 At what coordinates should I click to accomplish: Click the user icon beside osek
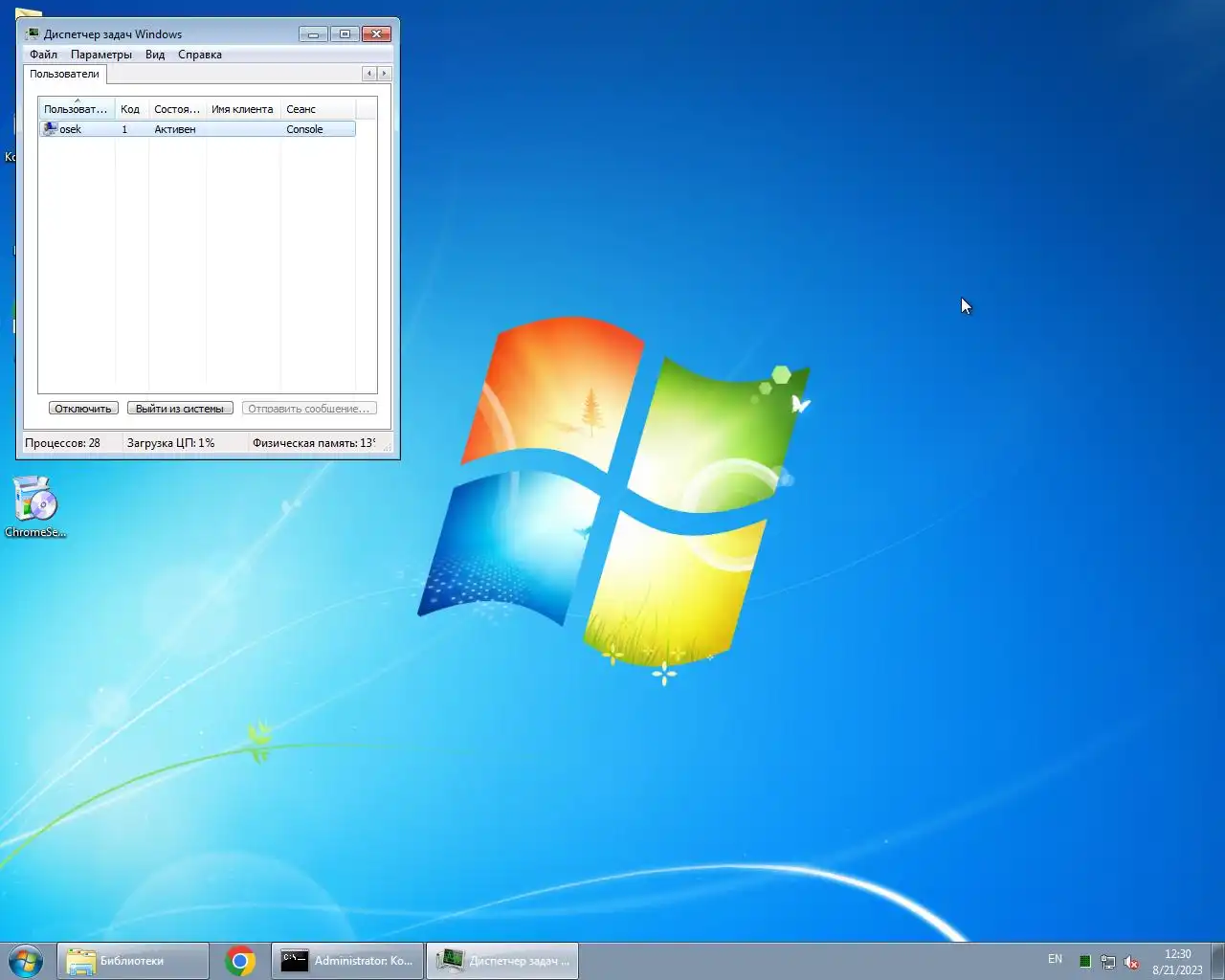[50, 129]
